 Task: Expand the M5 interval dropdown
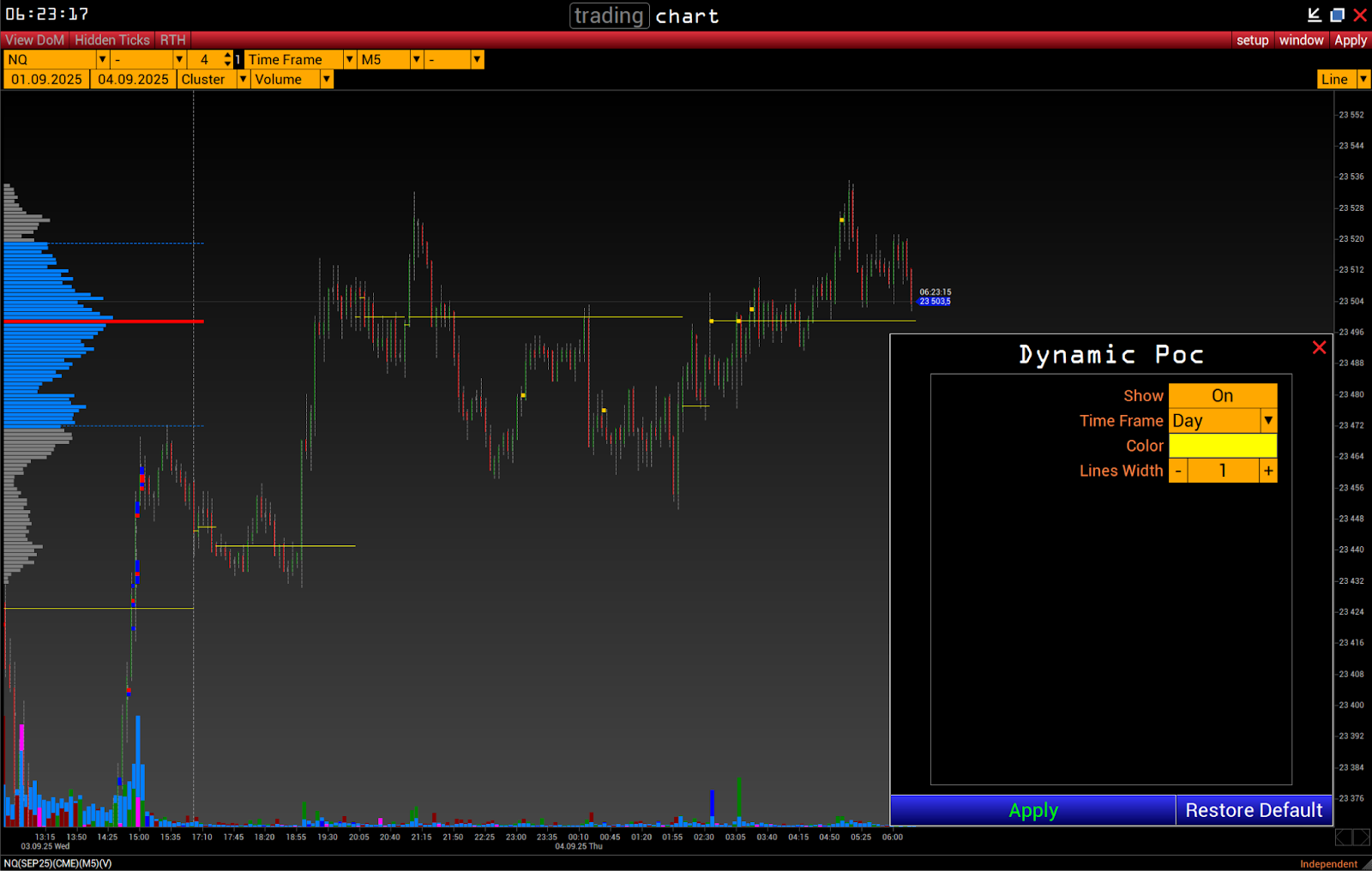417,59
